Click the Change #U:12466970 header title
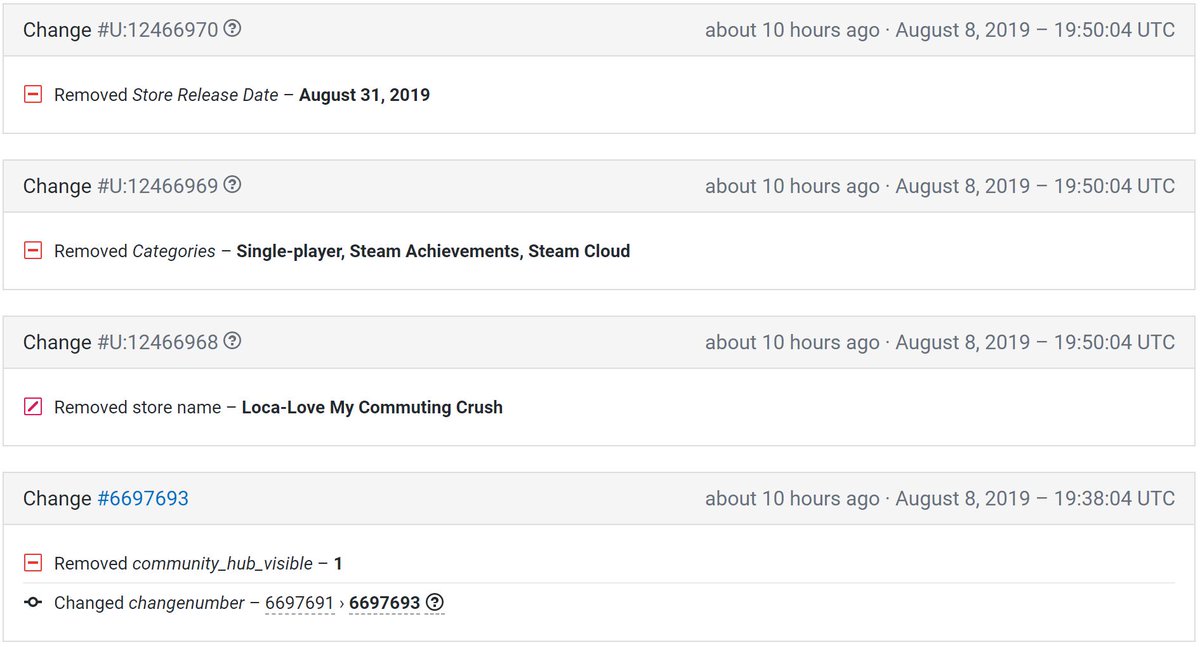1200x647 pixels. click(x=120, y=30)
